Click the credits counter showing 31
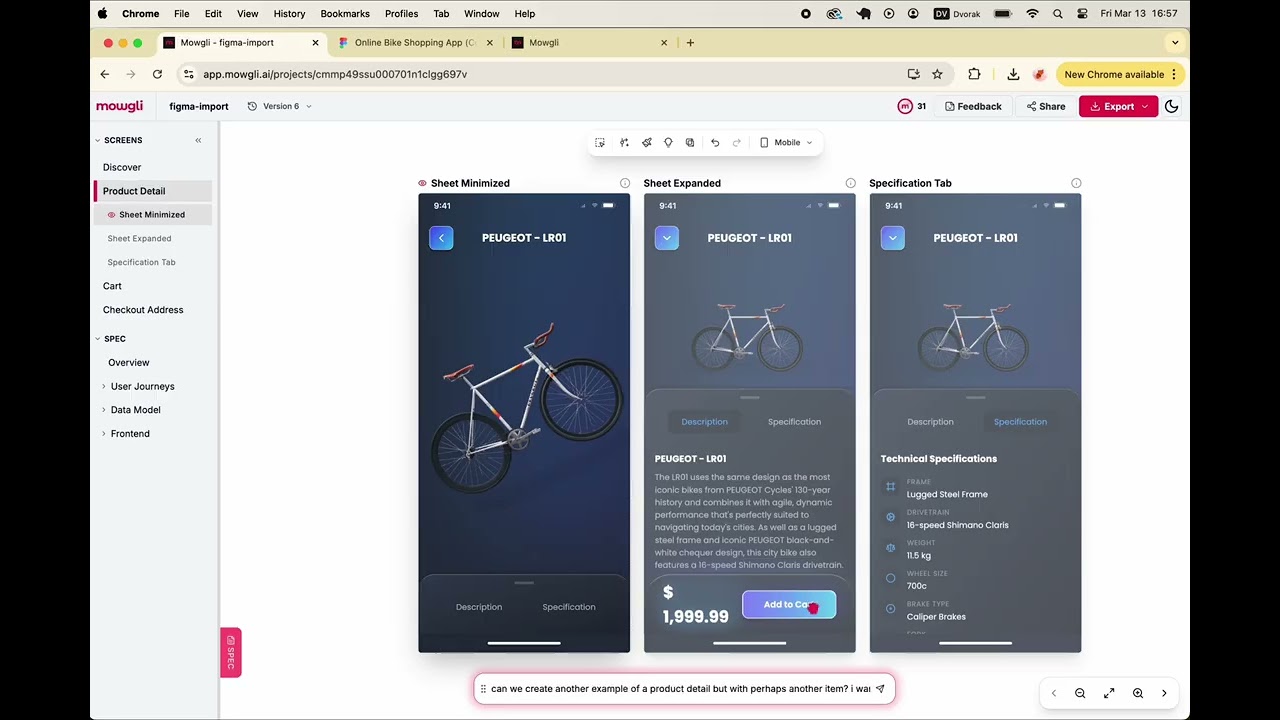1280x720 pixels. click(912, 106)
